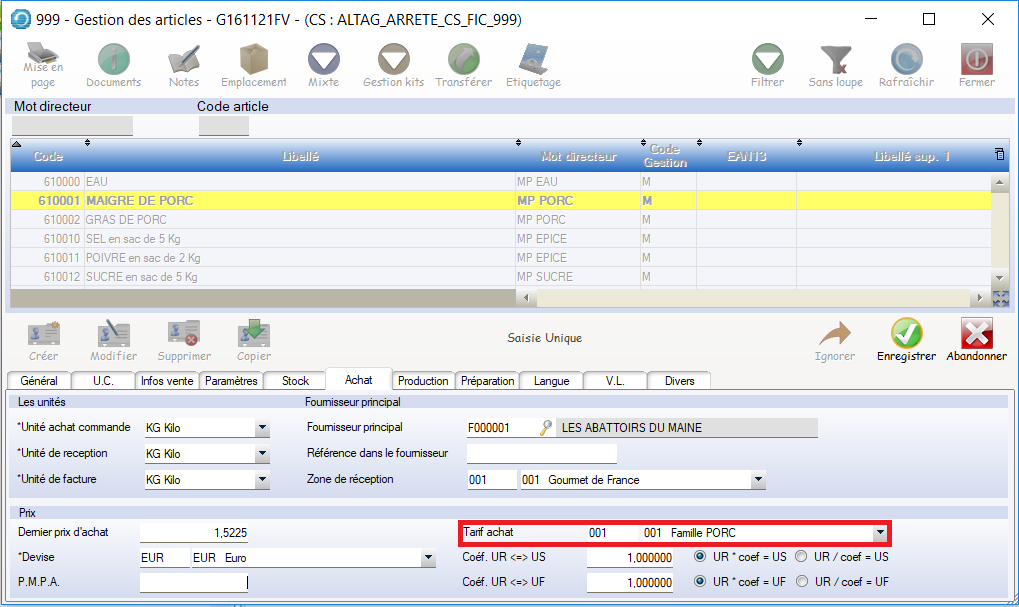Switch to the Stock tab
Viewport: 1019px width, 607px height.
[295, 381]
